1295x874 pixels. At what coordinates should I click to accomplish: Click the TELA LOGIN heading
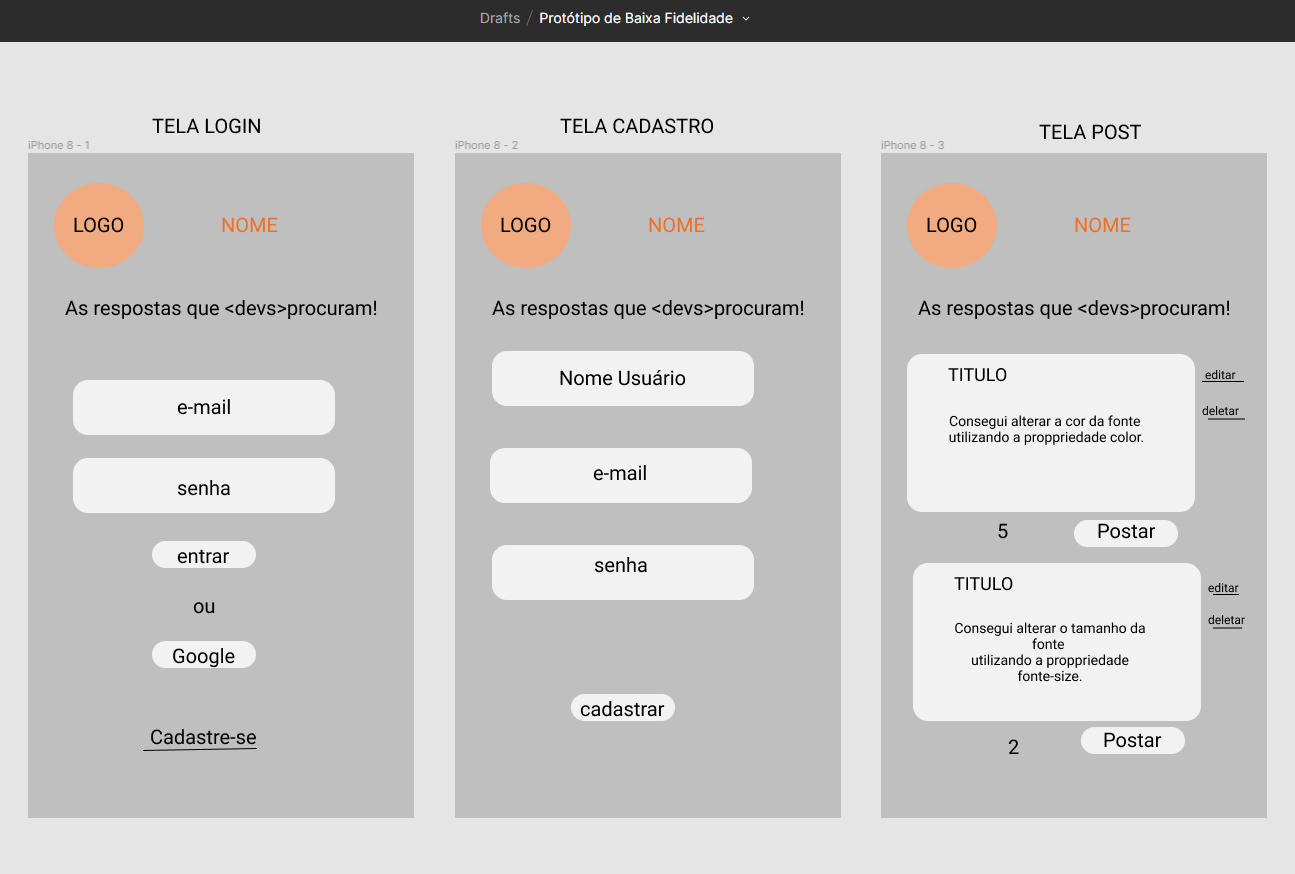click(x=207, y=126)
